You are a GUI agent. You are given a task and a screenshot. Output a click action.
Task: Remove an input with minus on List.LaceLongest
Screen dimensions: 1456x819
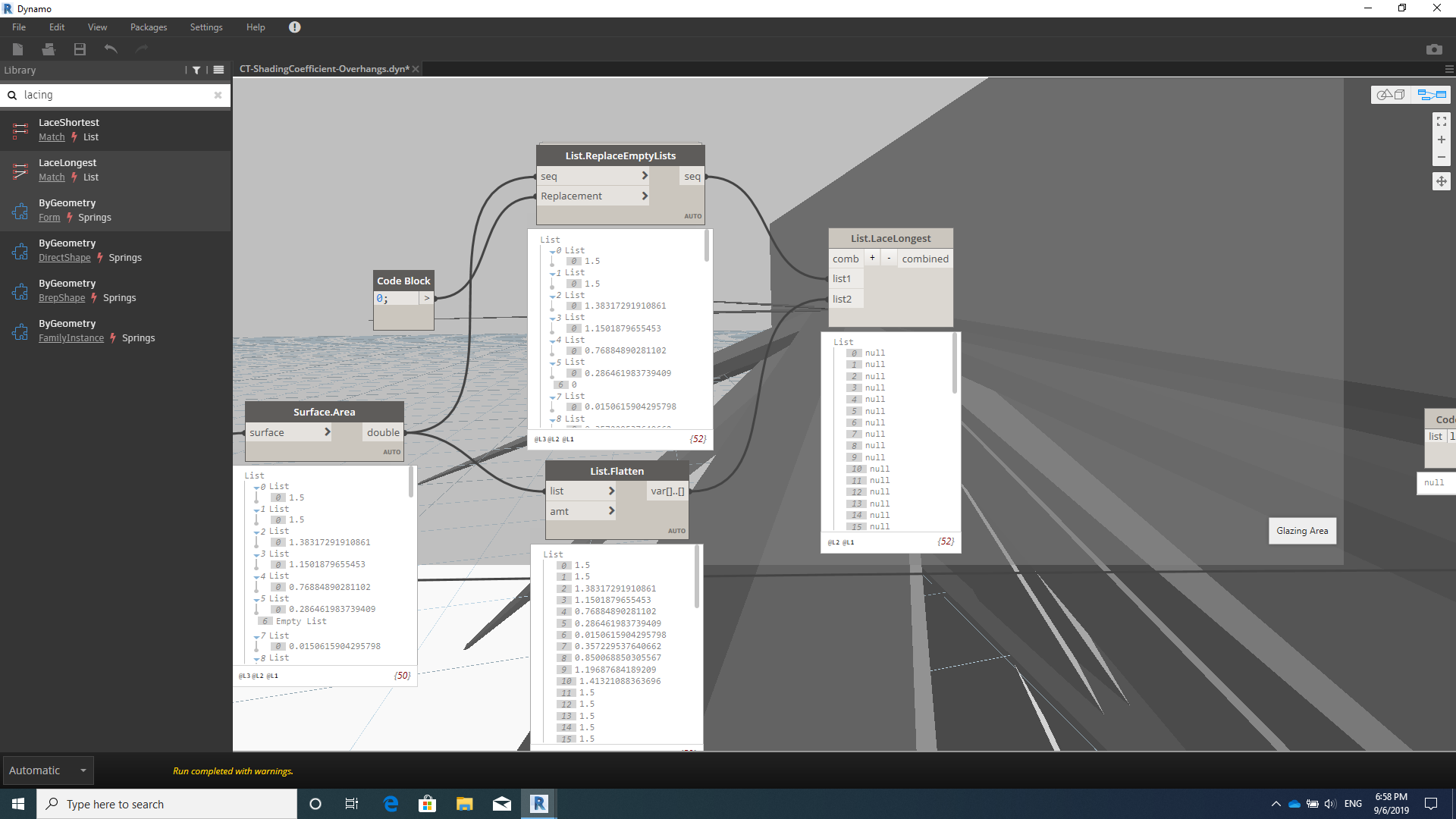(889, 258)
